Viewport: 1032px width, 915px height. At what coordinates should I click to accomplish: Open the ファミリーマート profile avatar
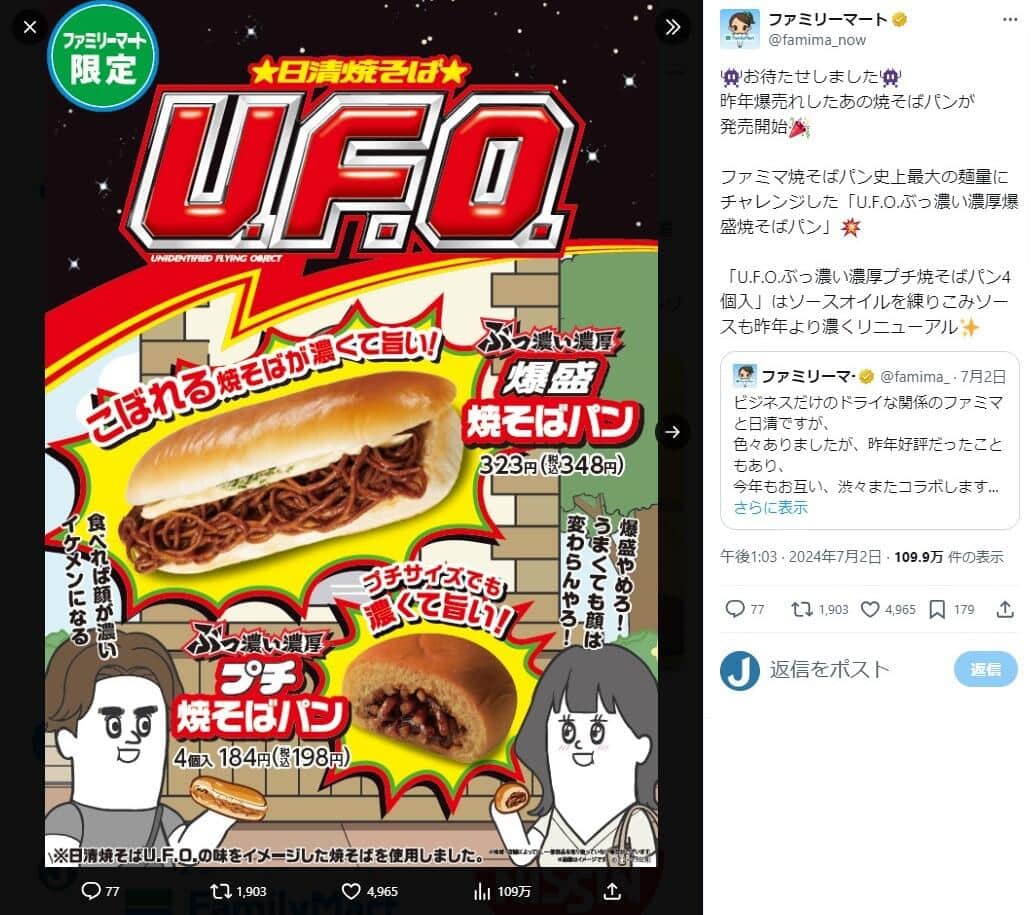coord(740,29)
